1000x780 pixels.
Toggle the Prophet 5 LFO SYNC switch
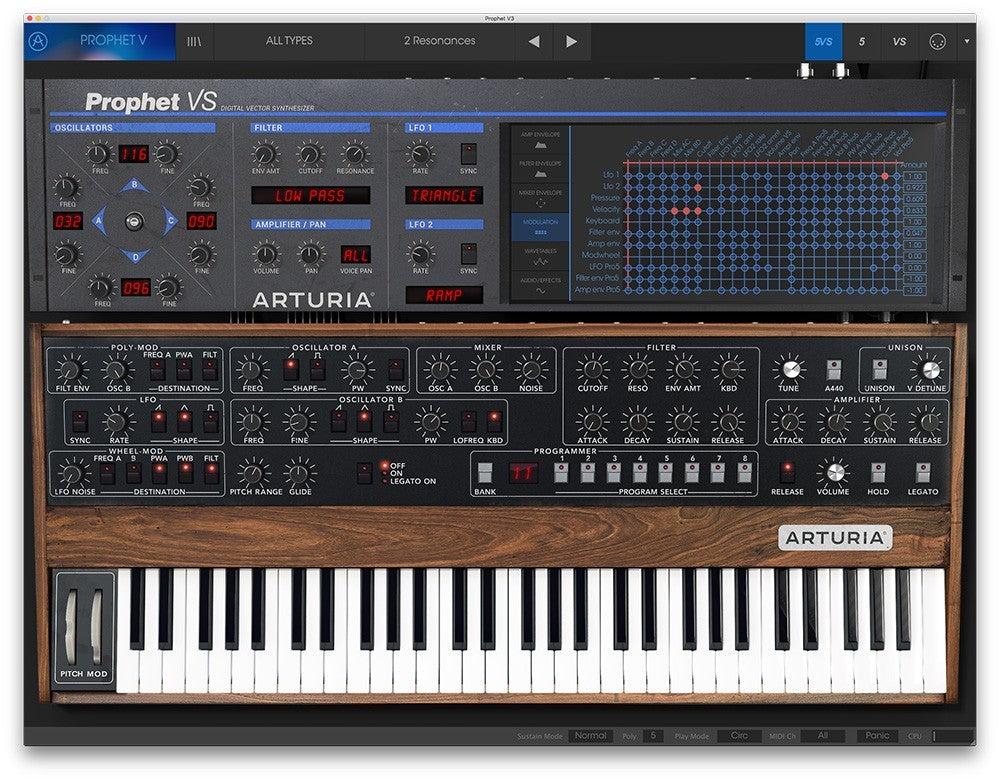(80, 421)
